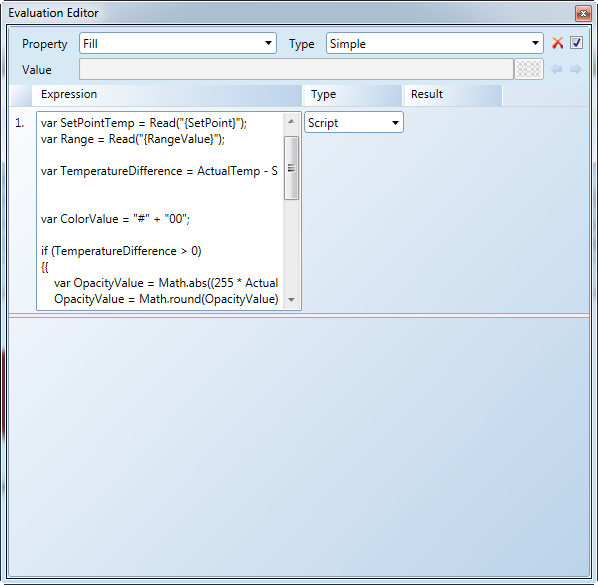Click the script scrollbar up arrow

pos(291,122)
